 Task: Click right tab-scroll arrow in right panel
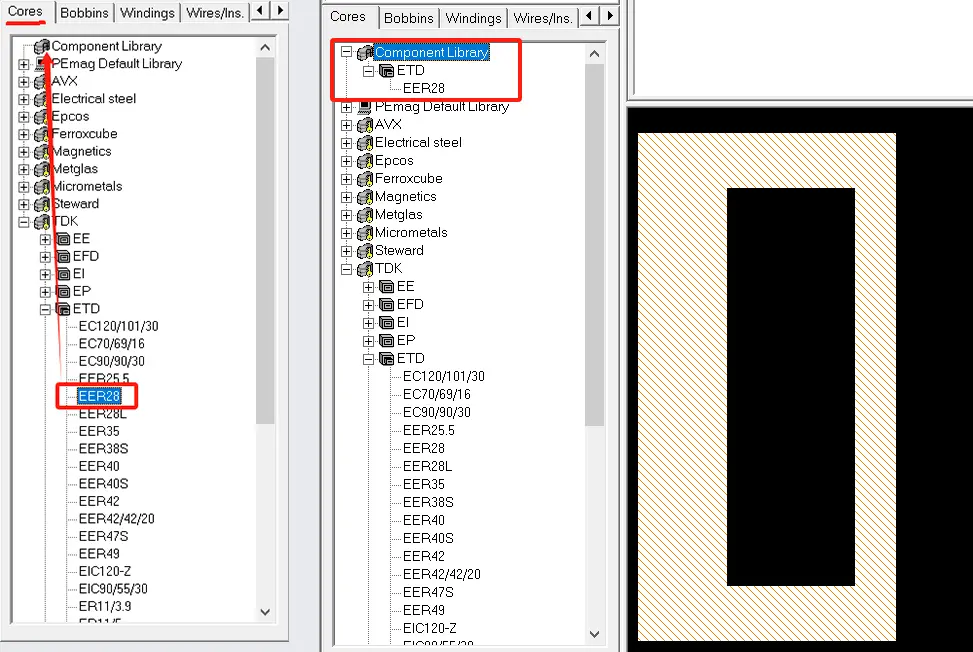tap(609, 16)
